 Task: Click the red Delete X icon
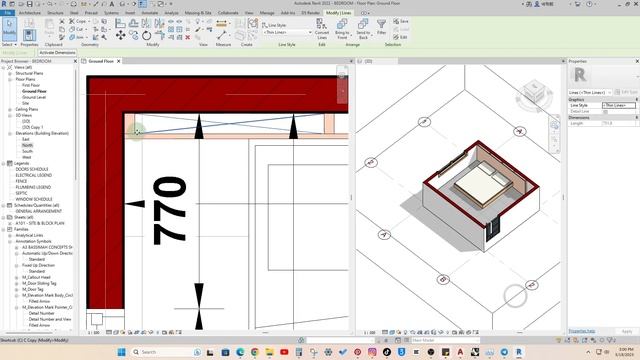[188, 37]
